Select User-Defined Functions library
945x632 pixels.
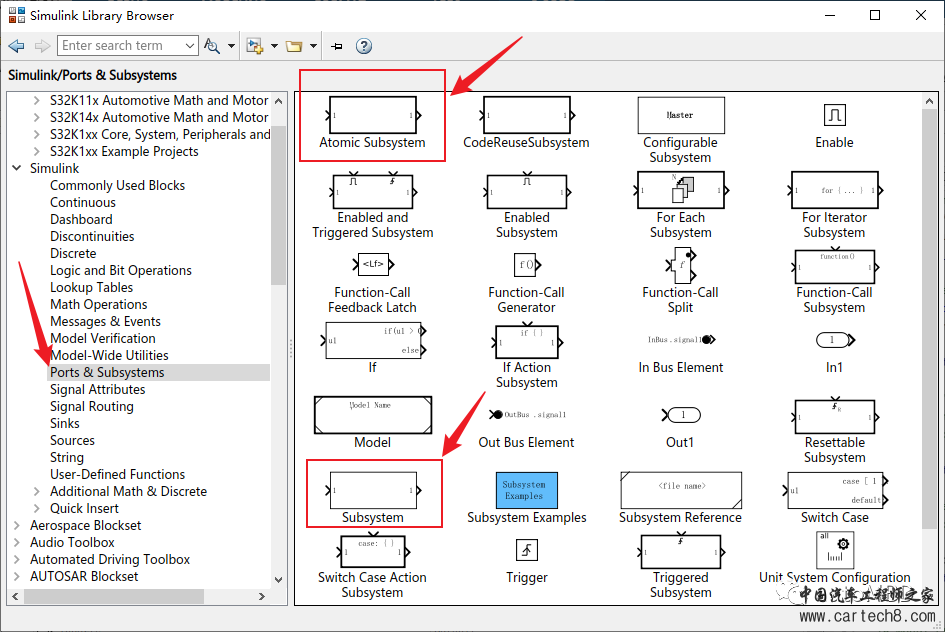[118, 475]
